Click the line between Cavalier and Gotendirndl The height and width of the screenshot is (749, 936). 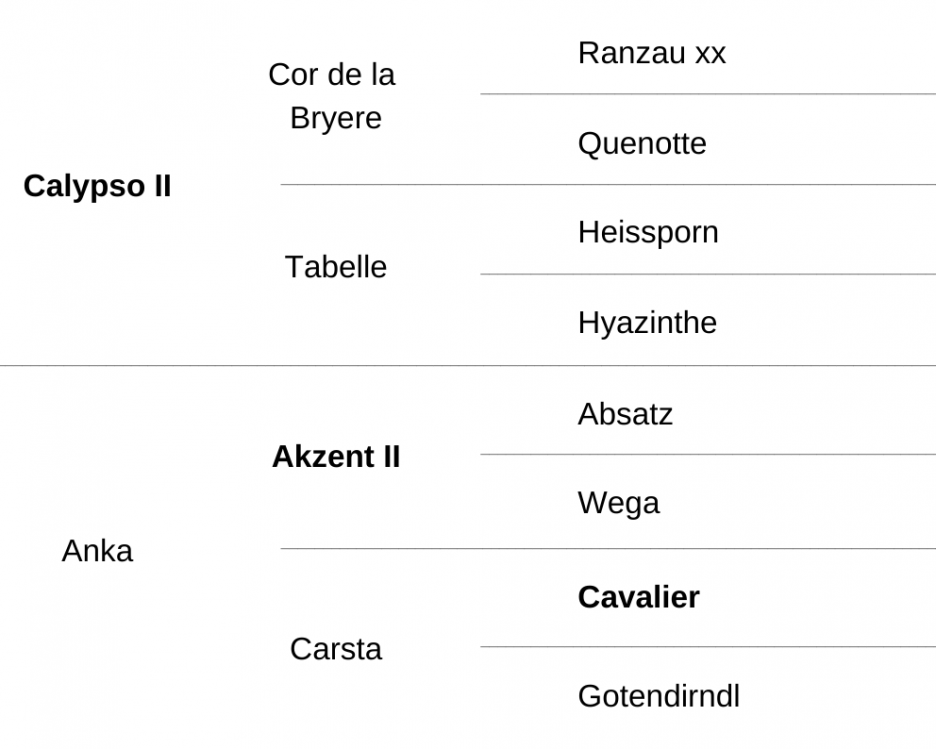click(x=708, y=646)
